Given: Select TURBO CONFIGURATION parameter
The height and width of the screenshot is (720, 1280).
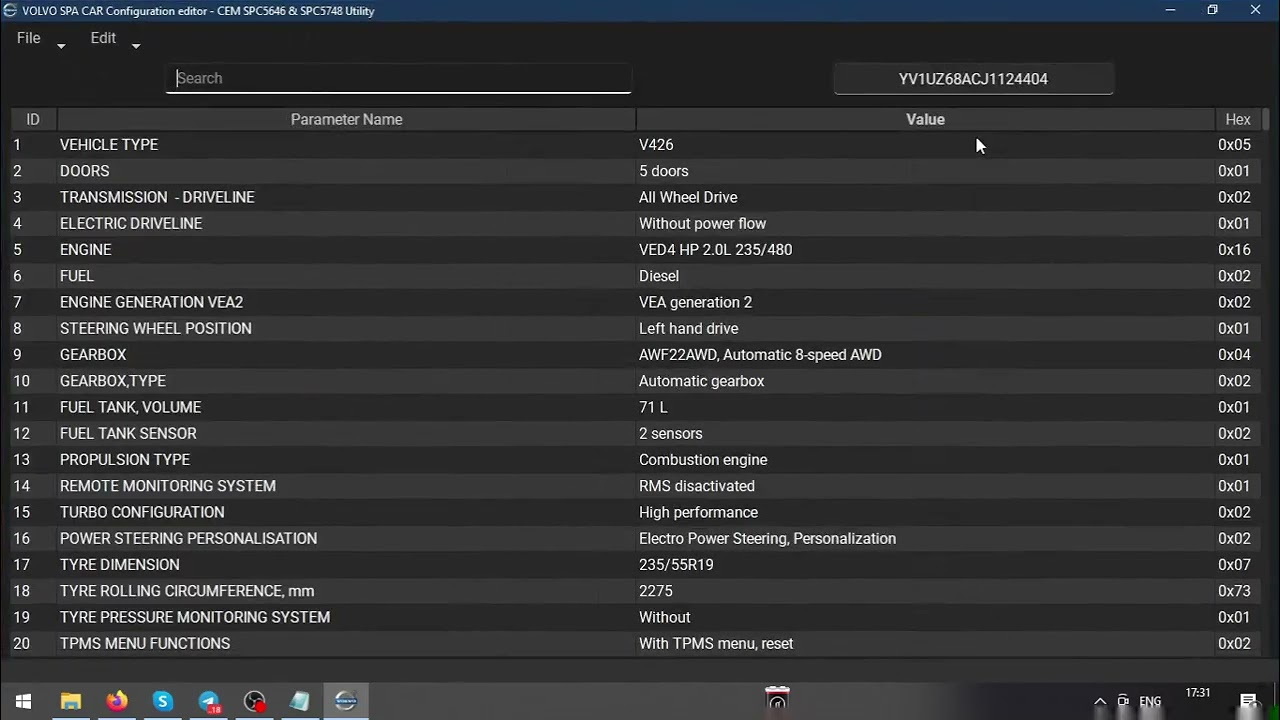Looking at the screenshot, I should 142,512.
